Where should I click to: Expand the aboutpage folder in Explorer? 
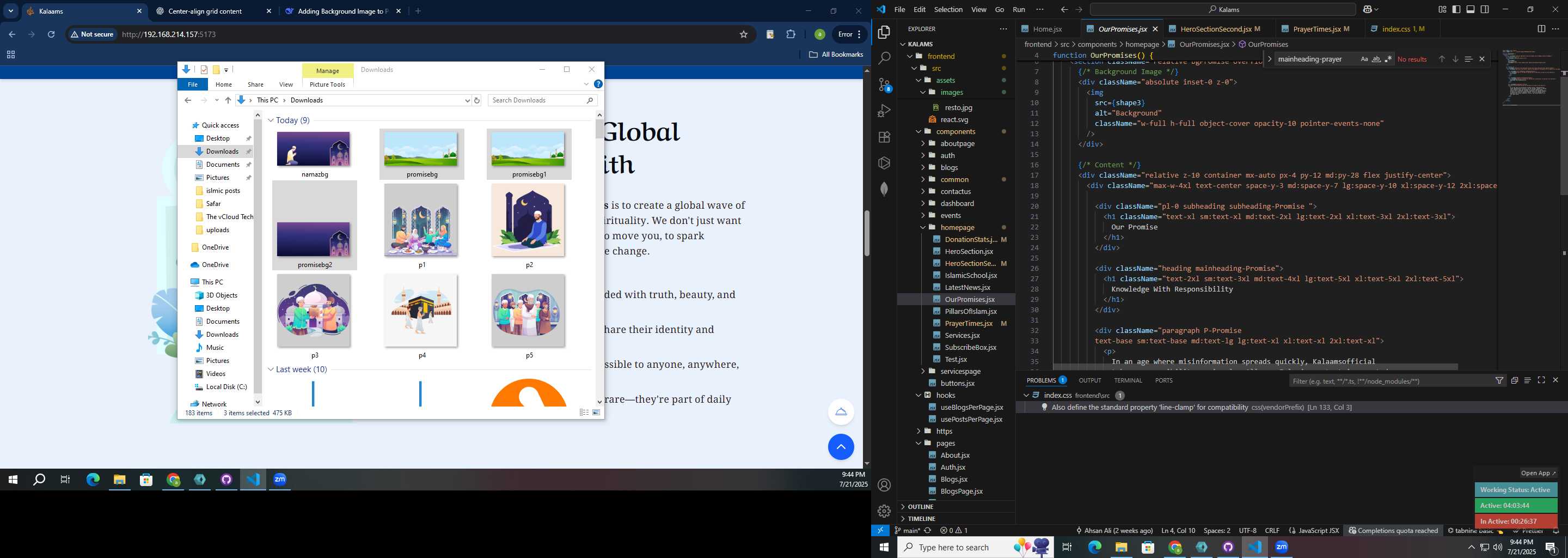coord(923,144)
